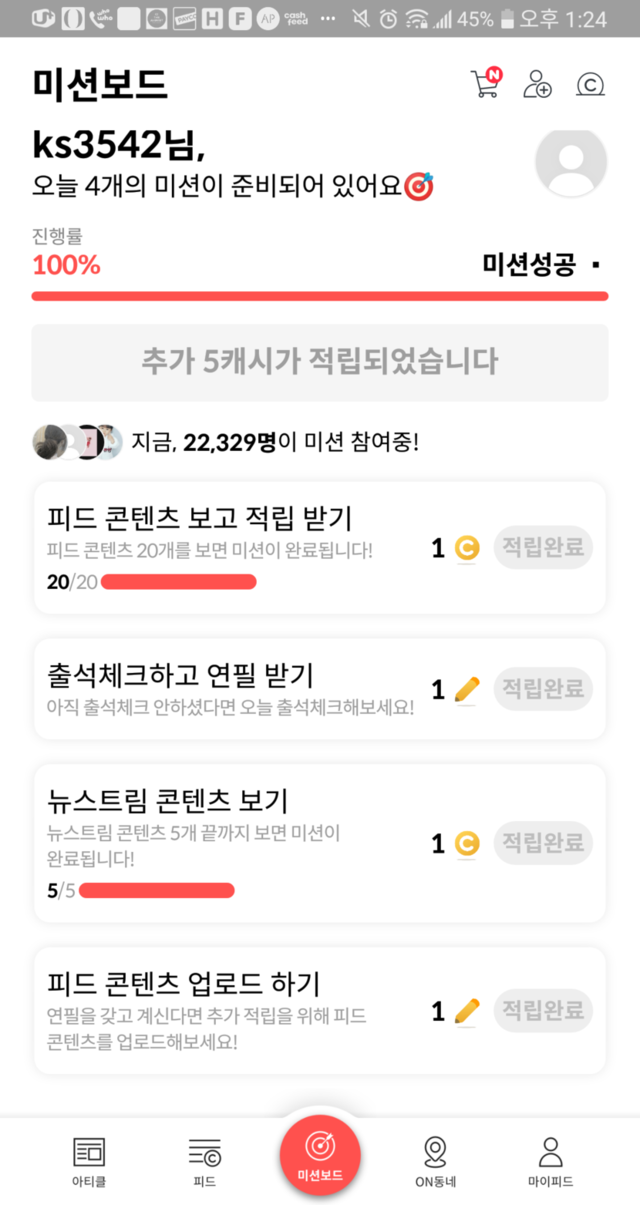Screen dimensions: 640x1205
Task: Tap 적립완료 for 피드 콘텐츠 보고 적립 받기
Action: coord(543,548)
